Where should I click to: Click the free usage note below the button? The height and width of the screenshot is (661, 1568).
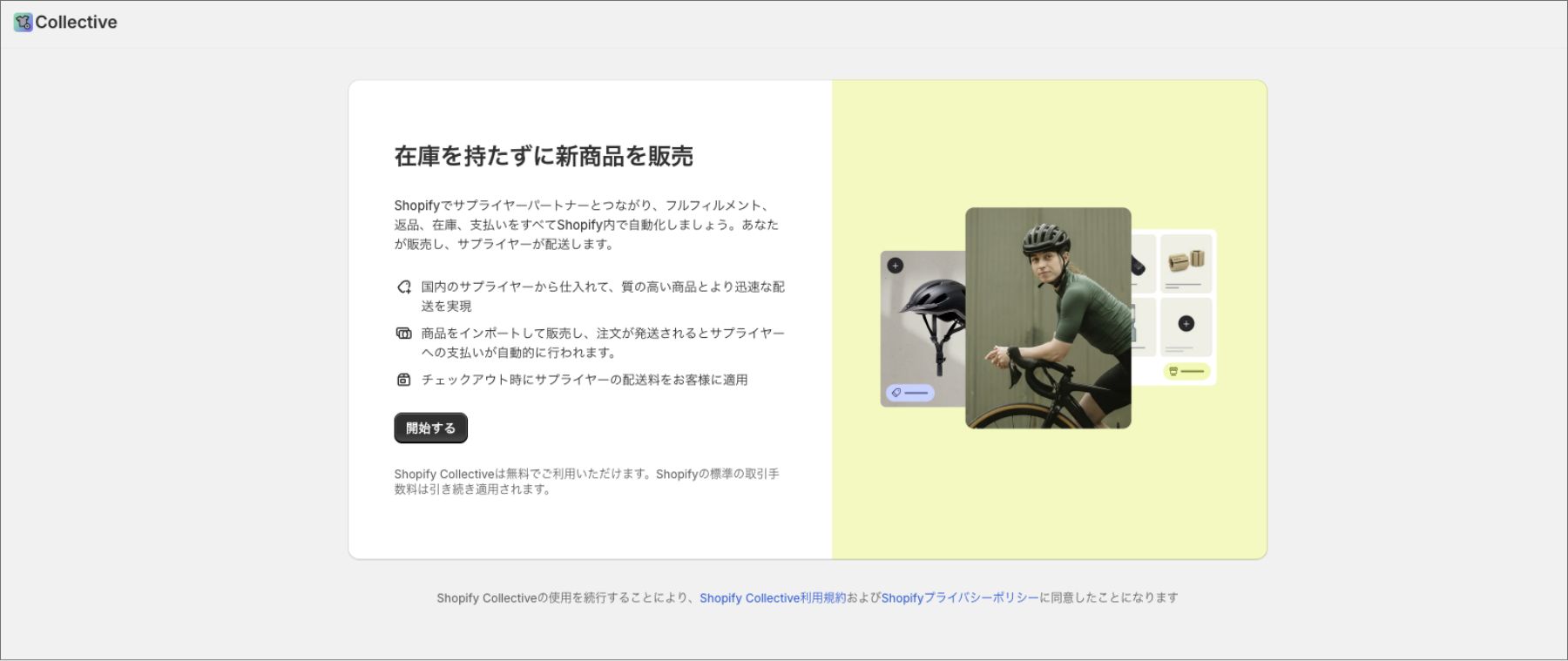coord(585,482)
